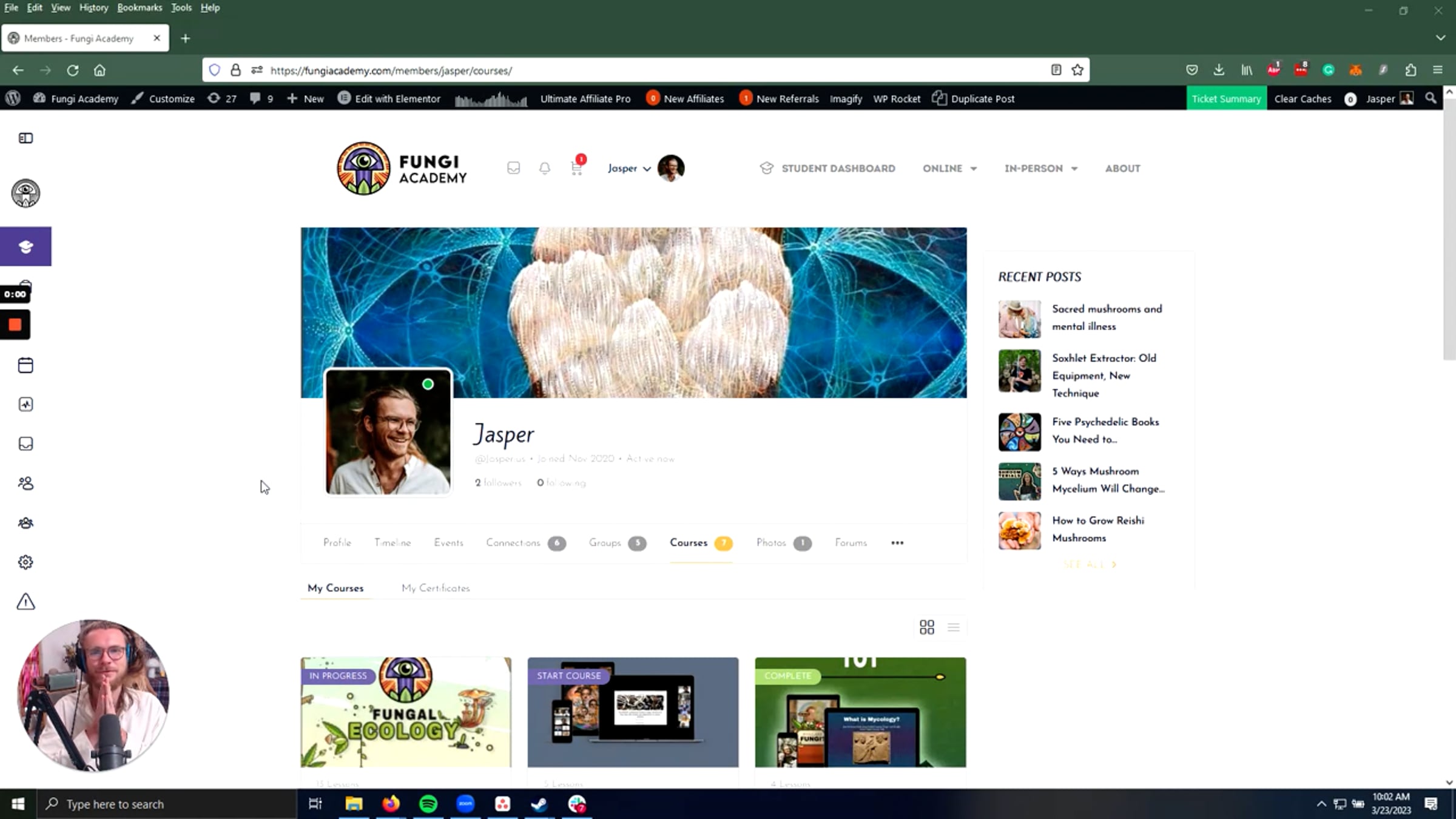This screenshot has width=1456, height=819.
Task: Expand the In-Person navigation dropdown
Action: click(1040, 169)
